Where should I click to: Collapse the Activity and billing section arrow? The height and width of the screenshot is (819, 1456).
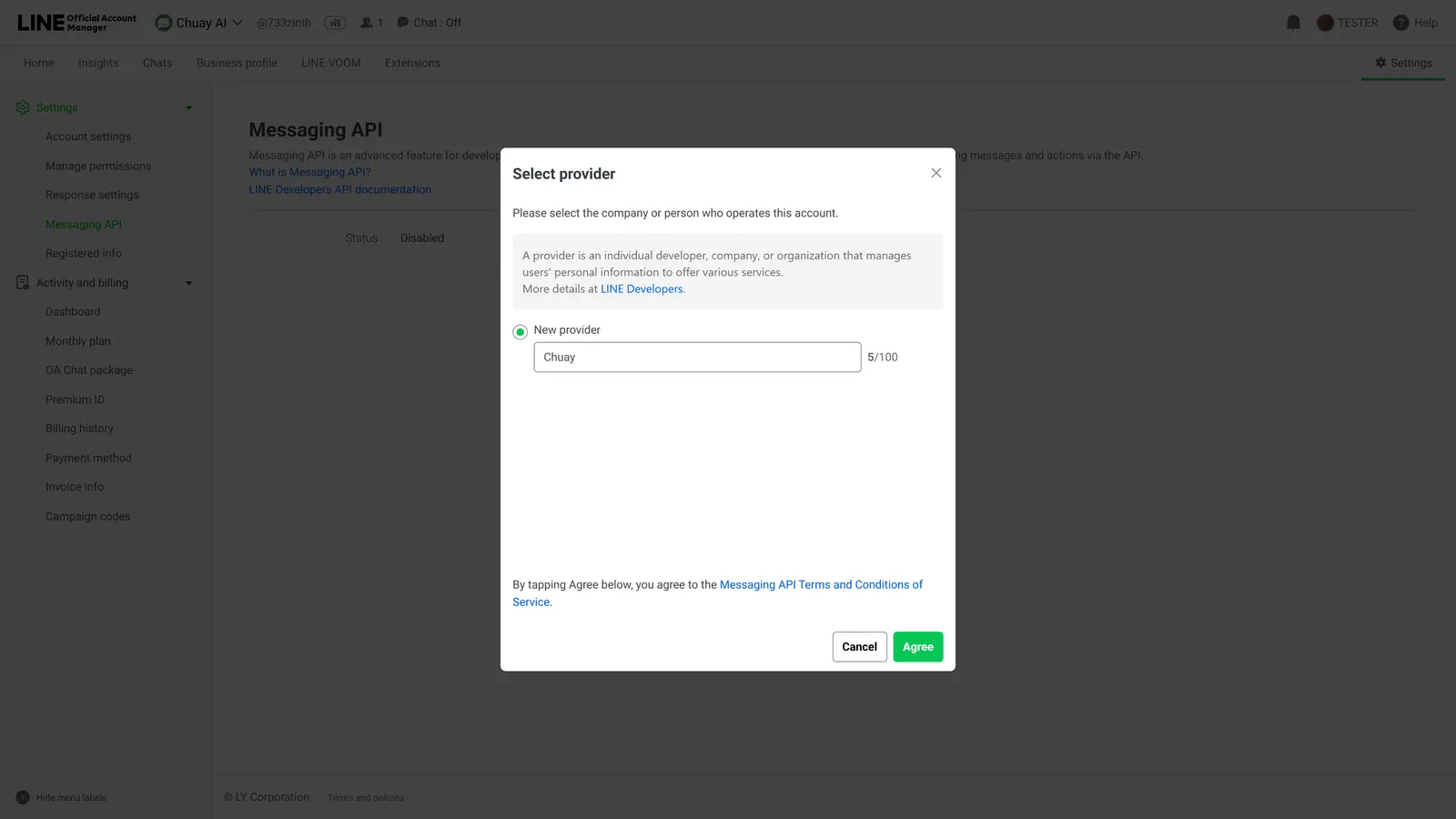point(189,283)
